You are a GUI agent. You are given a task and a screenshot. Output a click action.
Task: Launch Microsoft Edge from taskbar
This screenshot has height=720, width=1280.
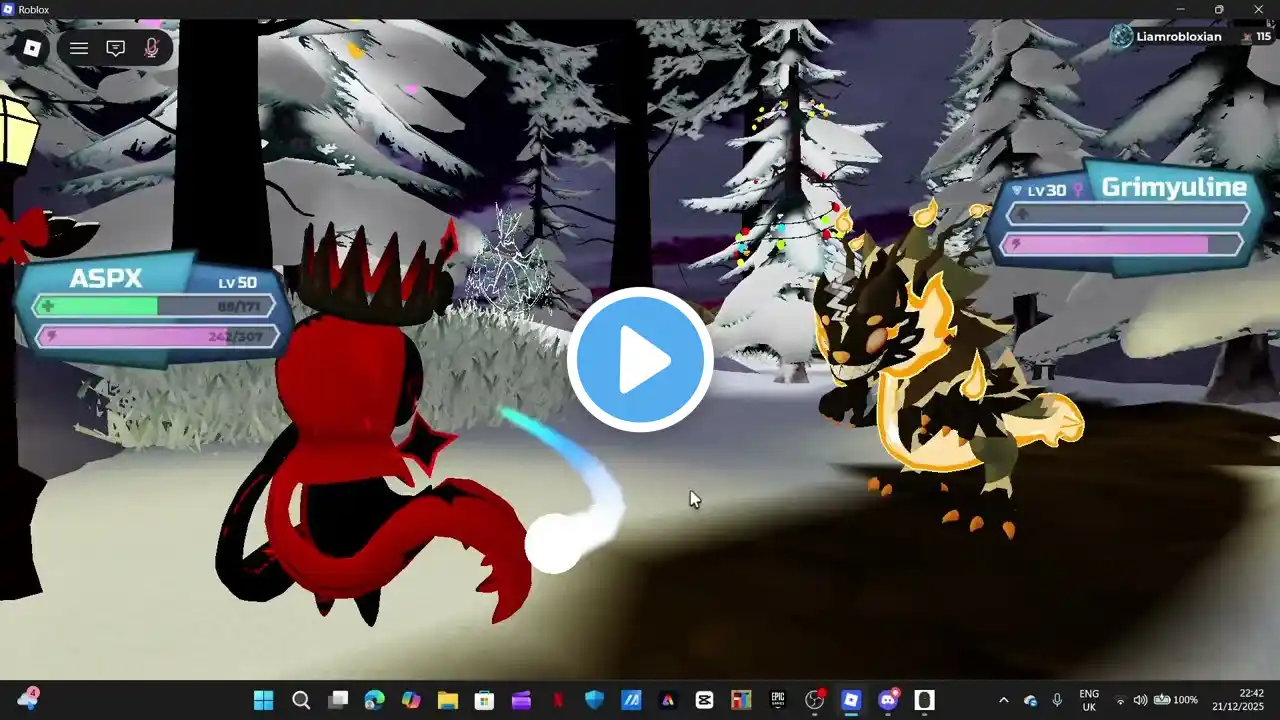(x=374, y=700)
